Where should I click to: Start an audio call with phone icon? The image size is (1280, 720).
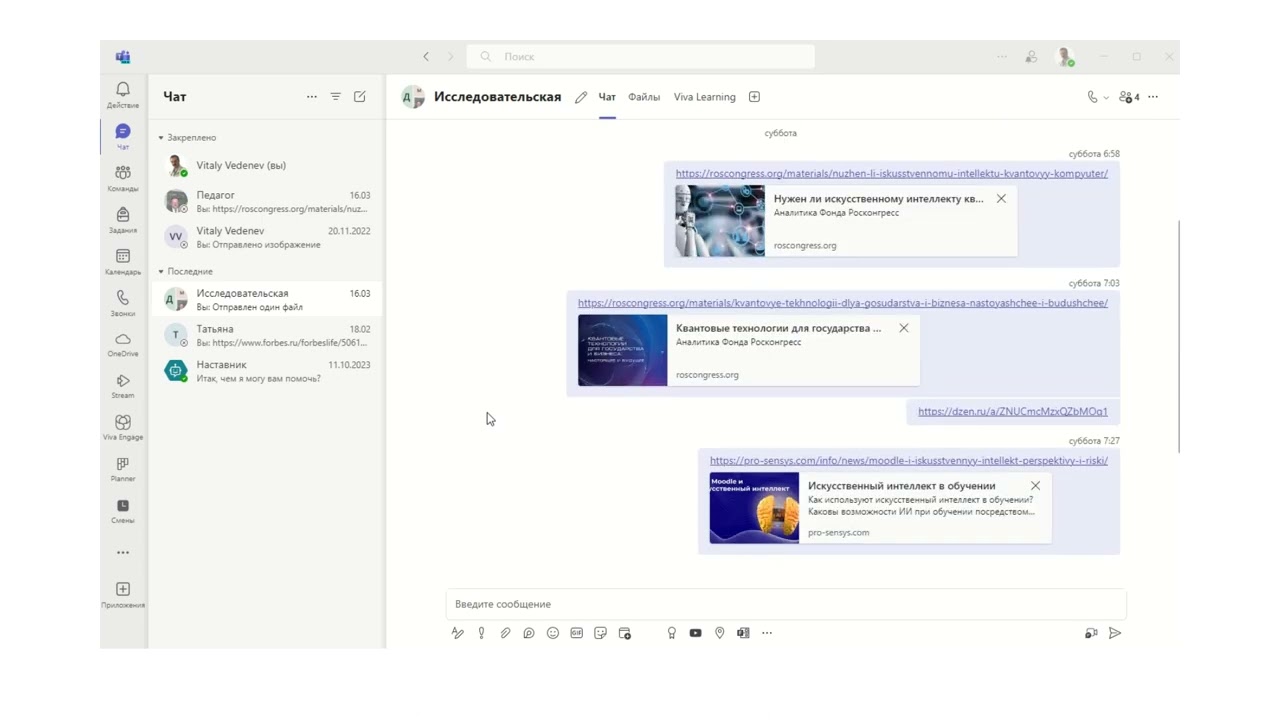tap(1092, 97)
